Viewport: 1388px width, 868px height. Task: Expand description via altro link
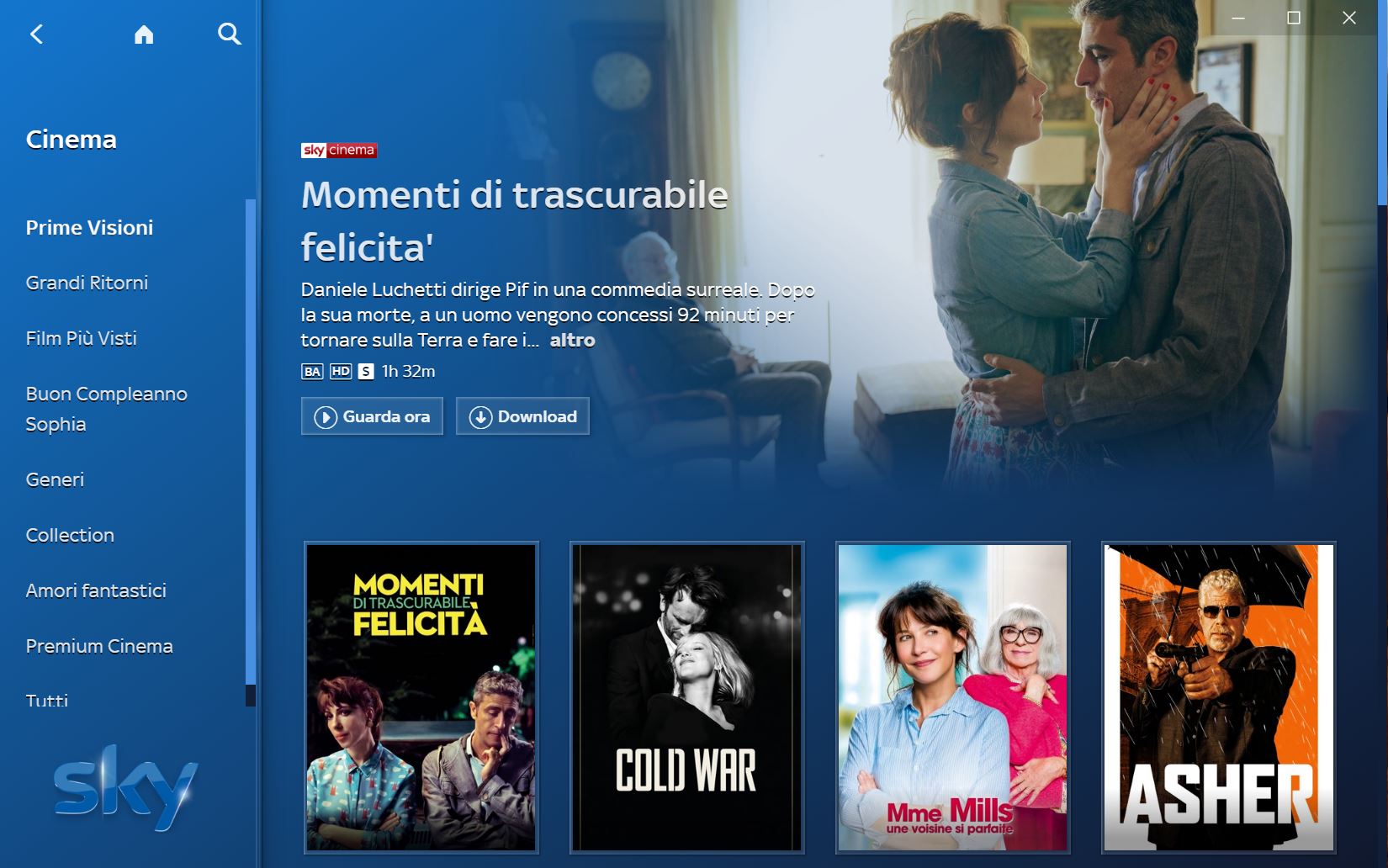click(x=572, y=340)
